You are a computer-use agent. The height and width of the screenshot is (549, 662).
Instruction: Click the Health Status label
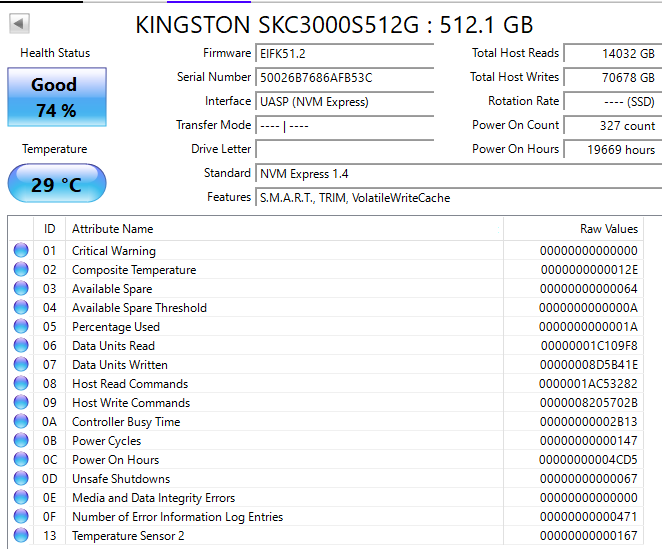[x=55, y=53]
